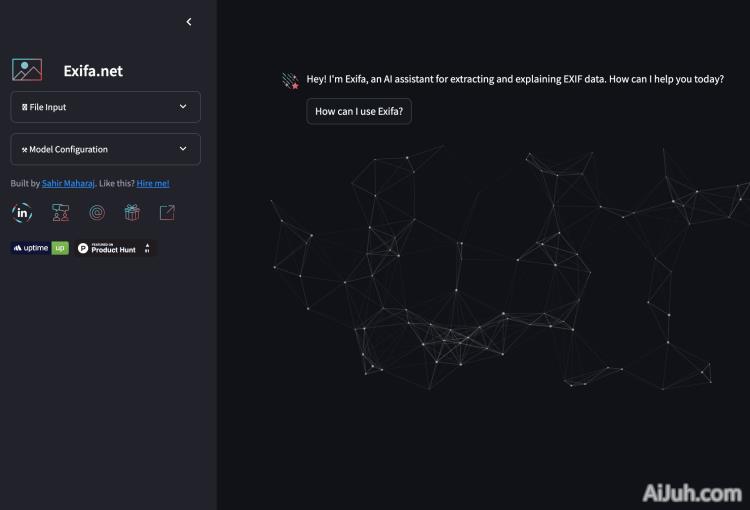Click the File Input chevron arrow
This screenshot has width=750, height=510.
(x=183, y=107)
